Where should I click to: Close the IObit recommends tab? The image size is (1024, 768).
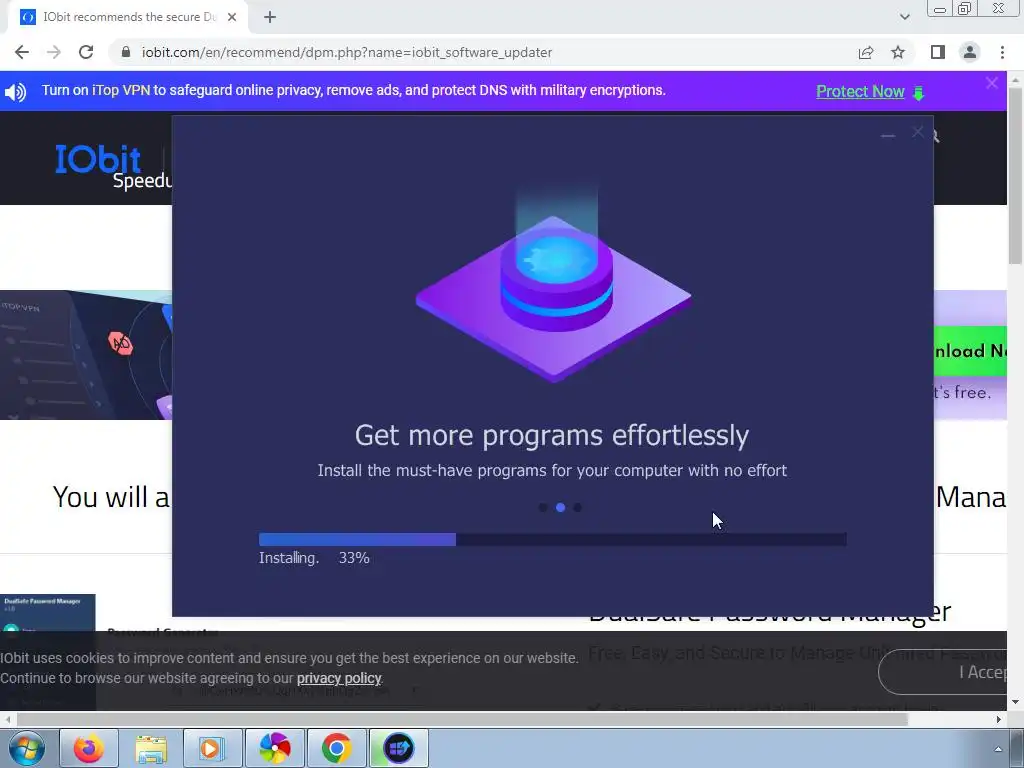(232, 17)
